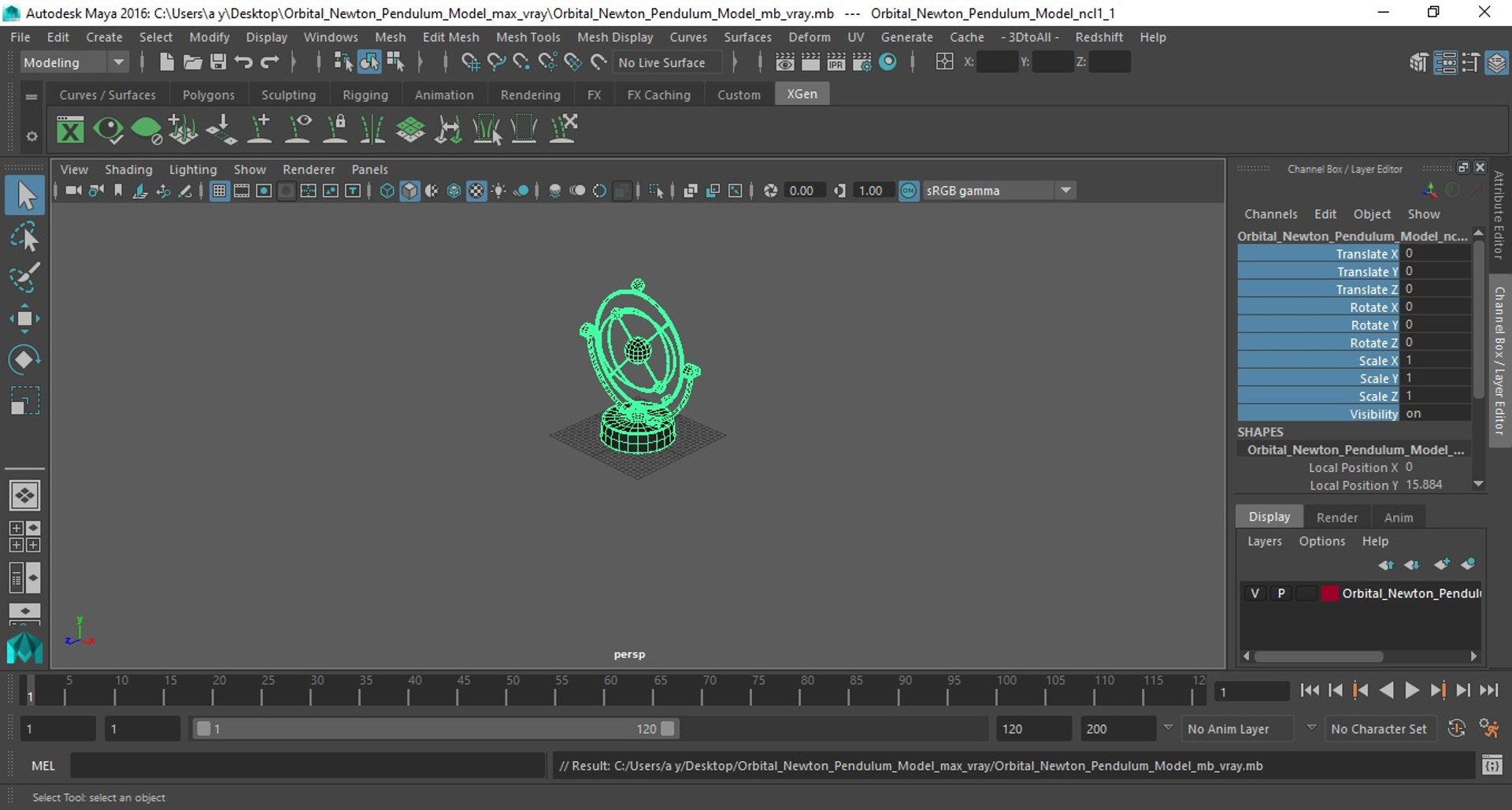Click the shelf options gear icon

31,136
